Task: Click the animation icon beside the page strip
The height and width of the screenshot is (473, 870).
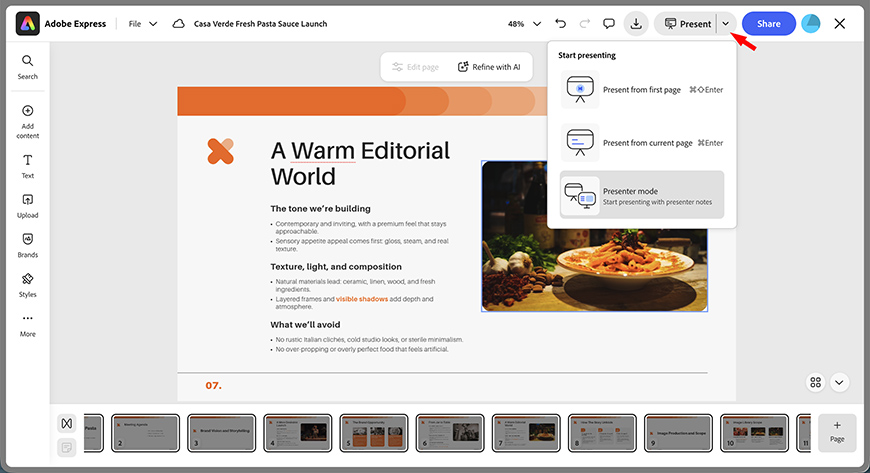Action: [x=67, y=424]
